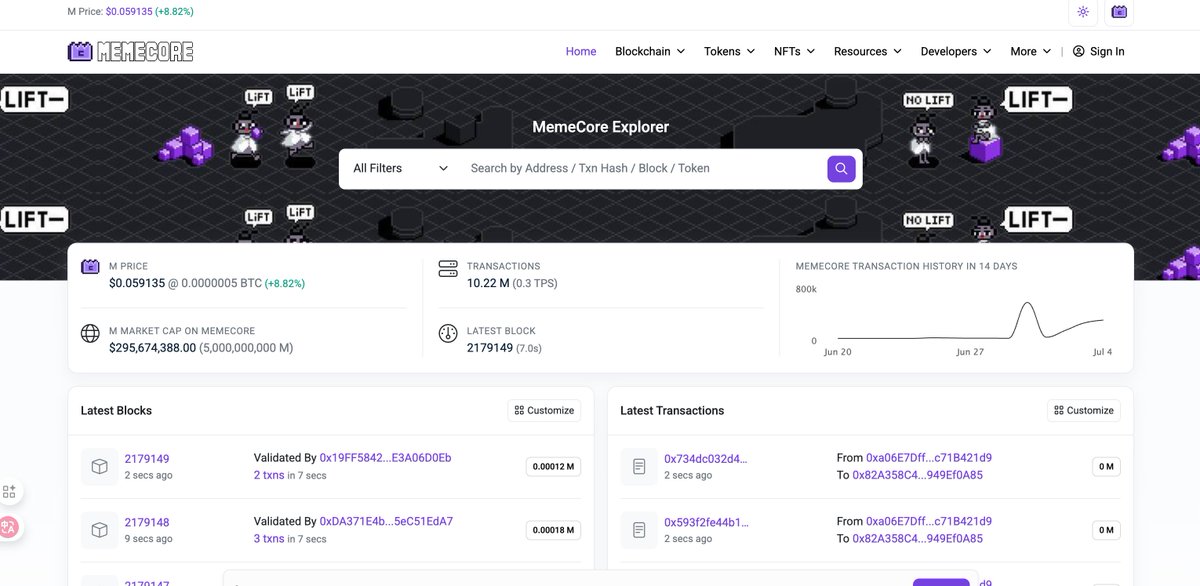Viewport: 1200px width, 586px height.
Task: Click the 0 M badge for transaction 0x593f2fe44b1
Action: 1106,530
